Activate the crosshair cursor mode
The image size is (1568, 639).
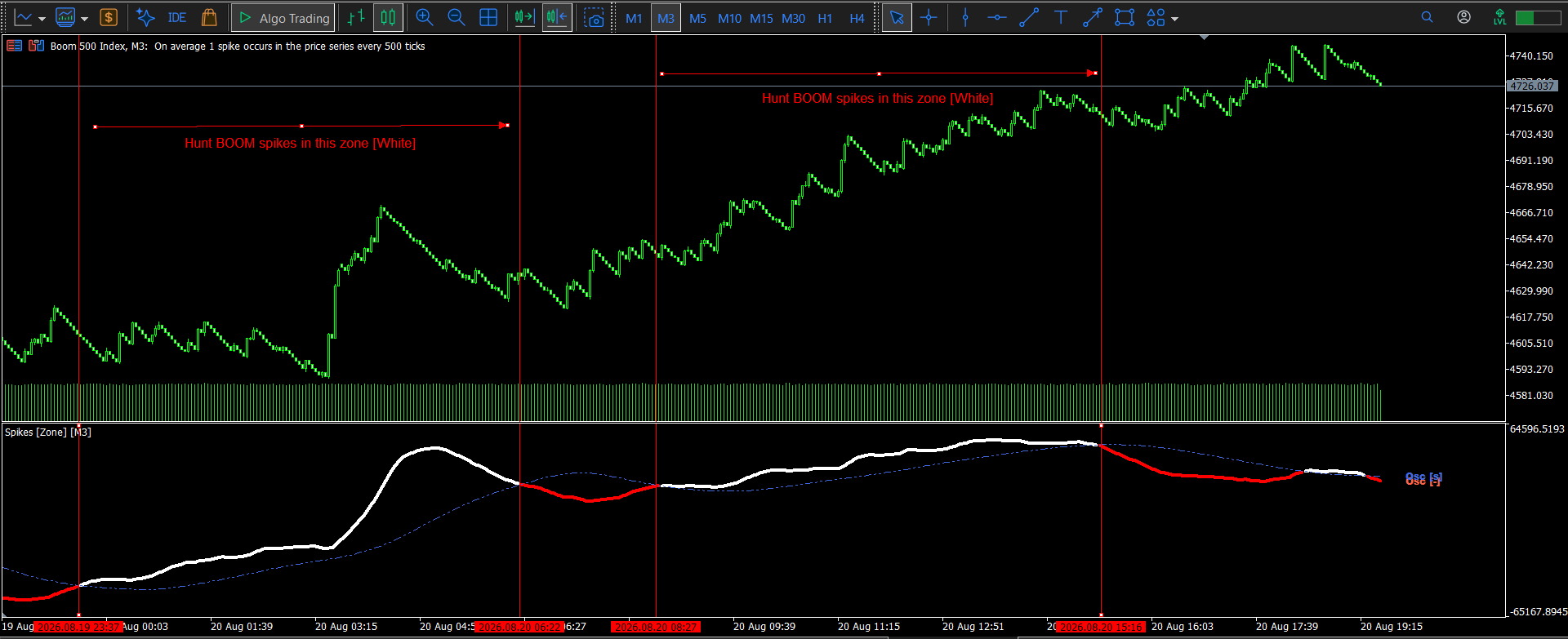click(x=929, y=17)
